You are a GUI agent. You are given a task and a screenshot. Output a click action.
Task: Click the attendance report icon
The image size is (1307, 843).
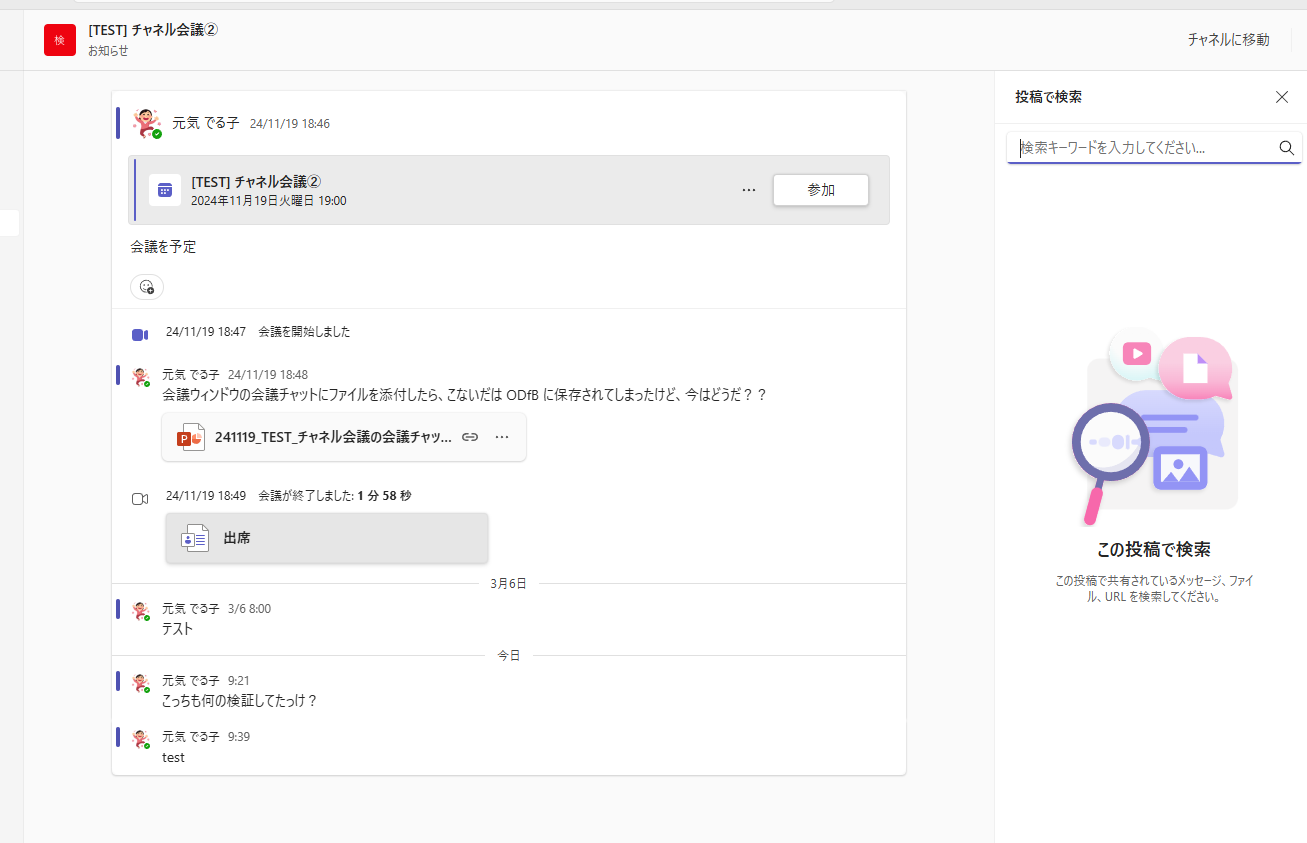pyautogui.click(x=194, y=538)
